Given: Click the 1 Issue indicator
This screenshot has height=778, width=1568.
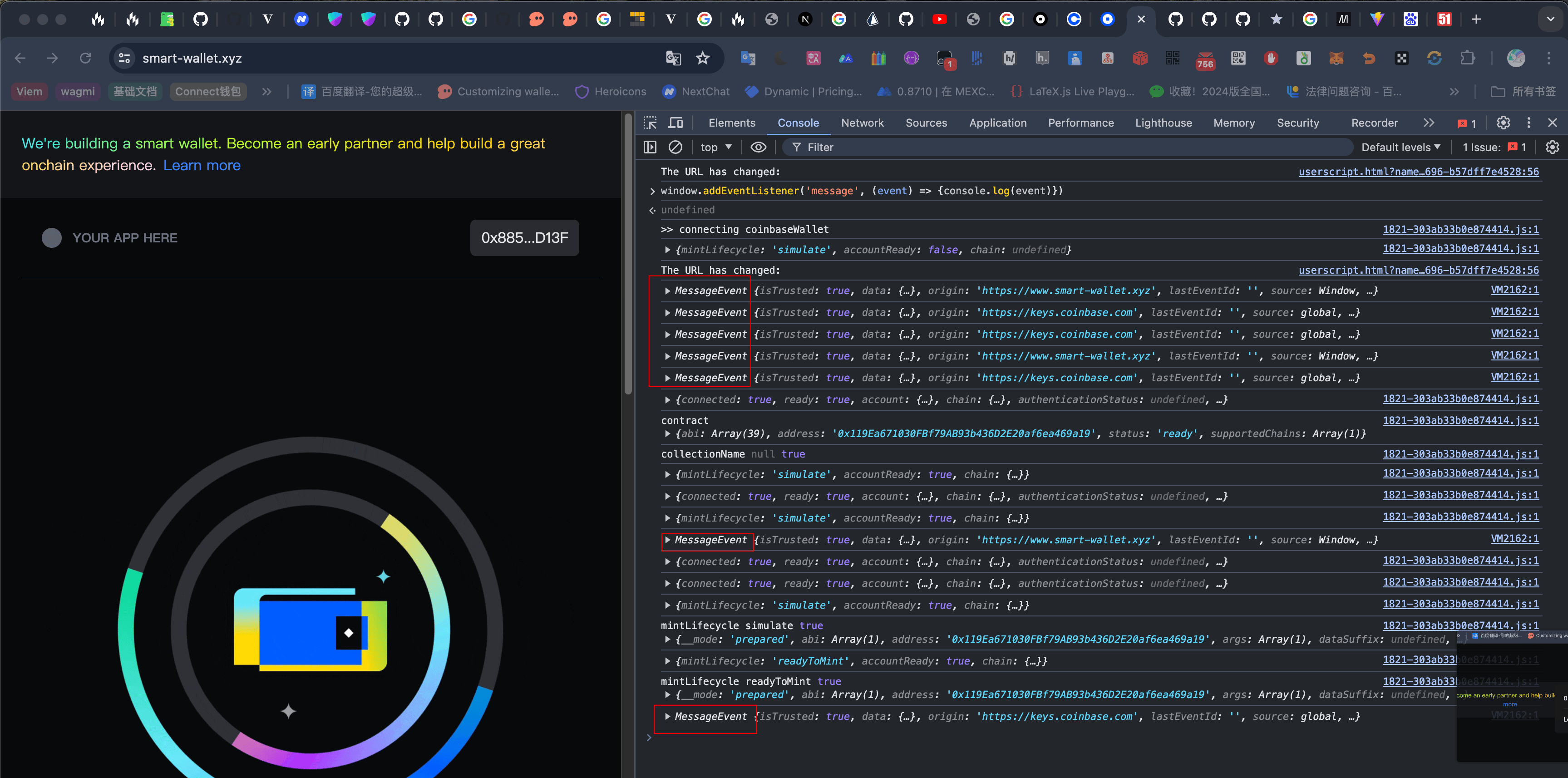Looking at the screenshot, I should (1494, 148).
